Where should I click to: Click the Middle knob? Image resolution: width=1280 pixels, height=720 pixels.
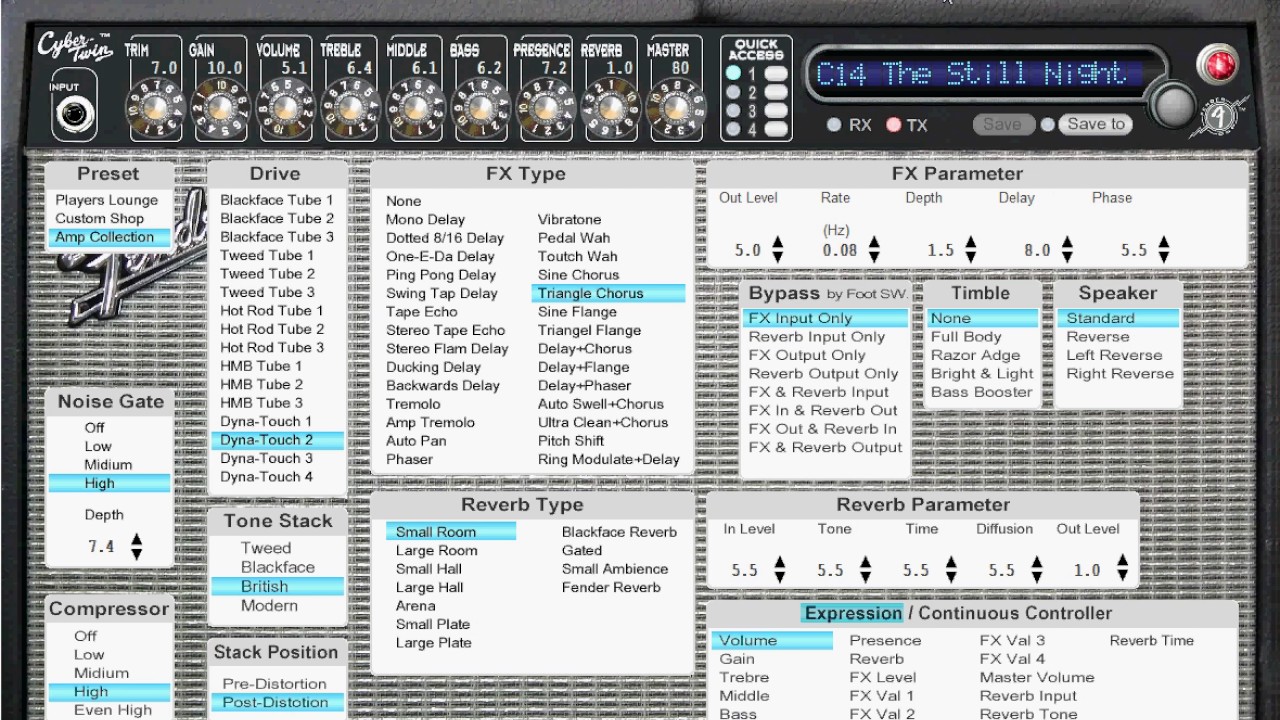[x=415, y=108]
